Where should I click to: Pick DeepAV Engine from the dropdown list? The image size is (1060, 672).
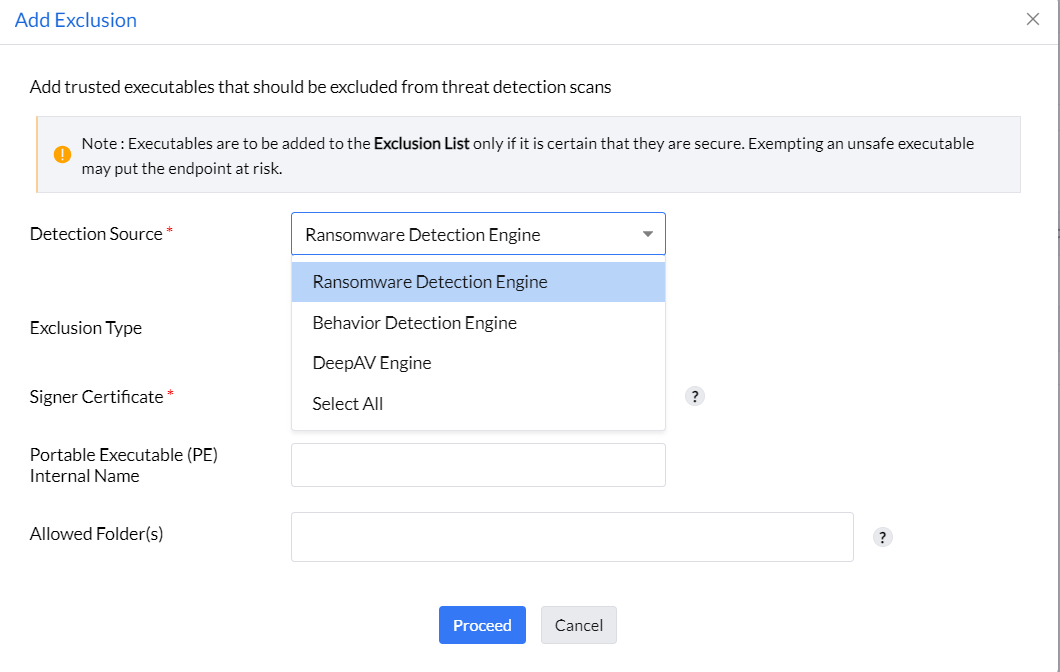[372, 363]
